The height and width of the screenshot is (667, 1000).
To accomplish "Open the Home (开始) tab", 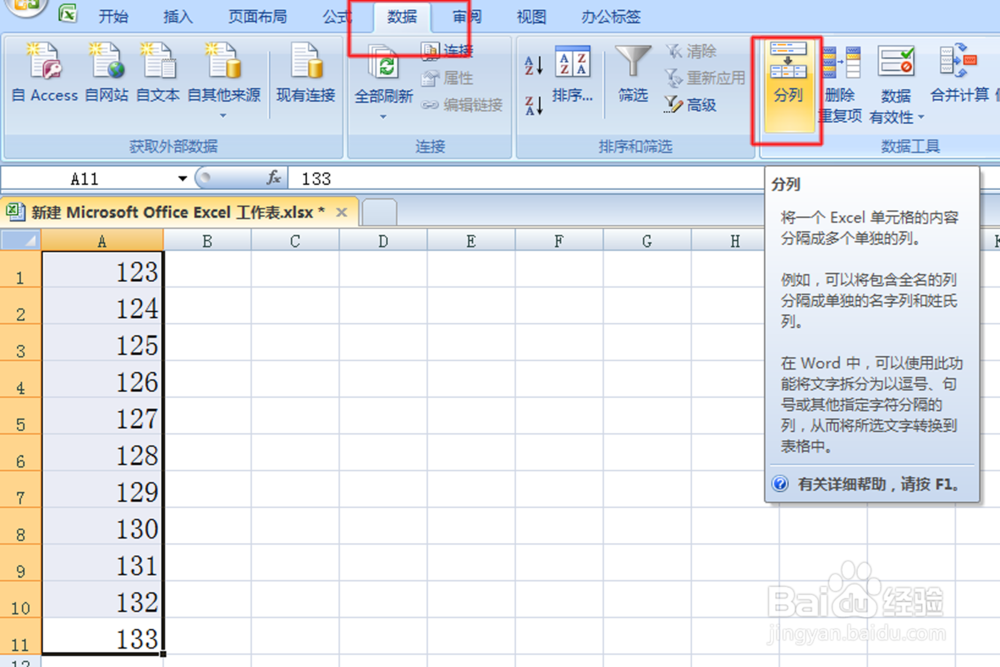I will 114,17.
